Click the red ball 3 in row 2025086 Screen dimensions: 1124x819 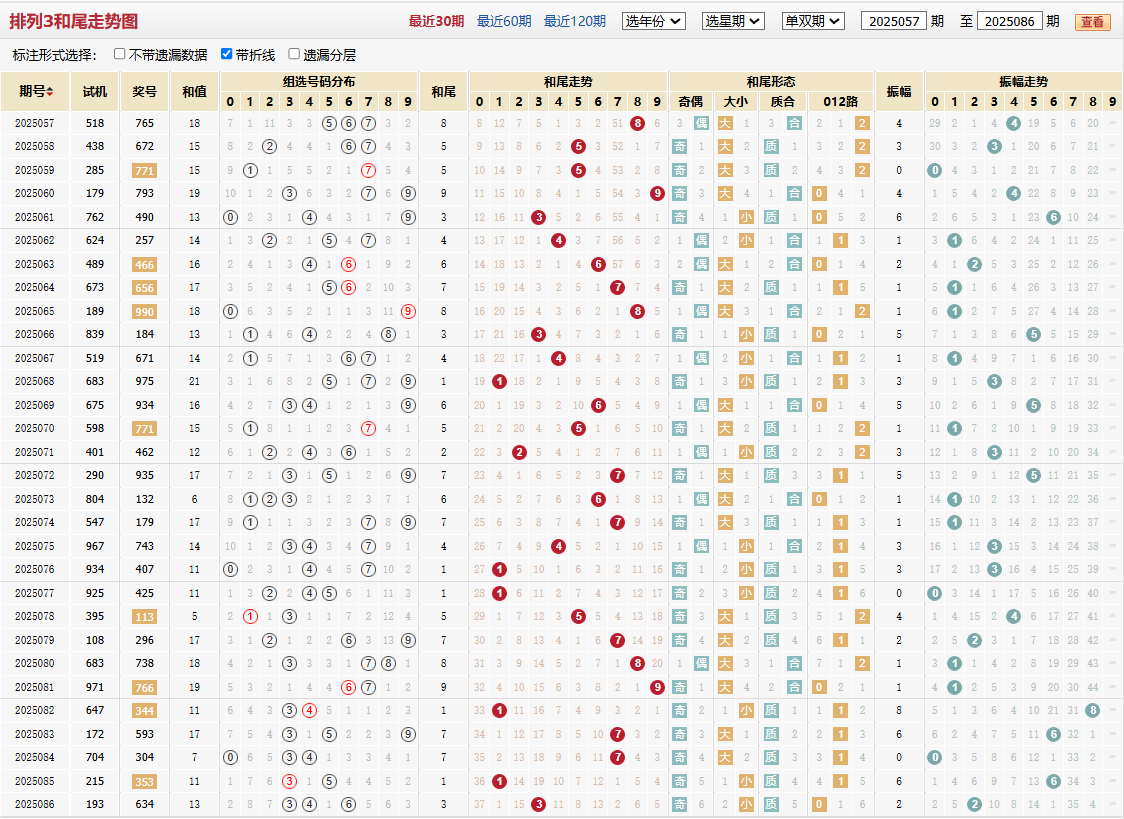pyautogui.click(x=538, y=805)
